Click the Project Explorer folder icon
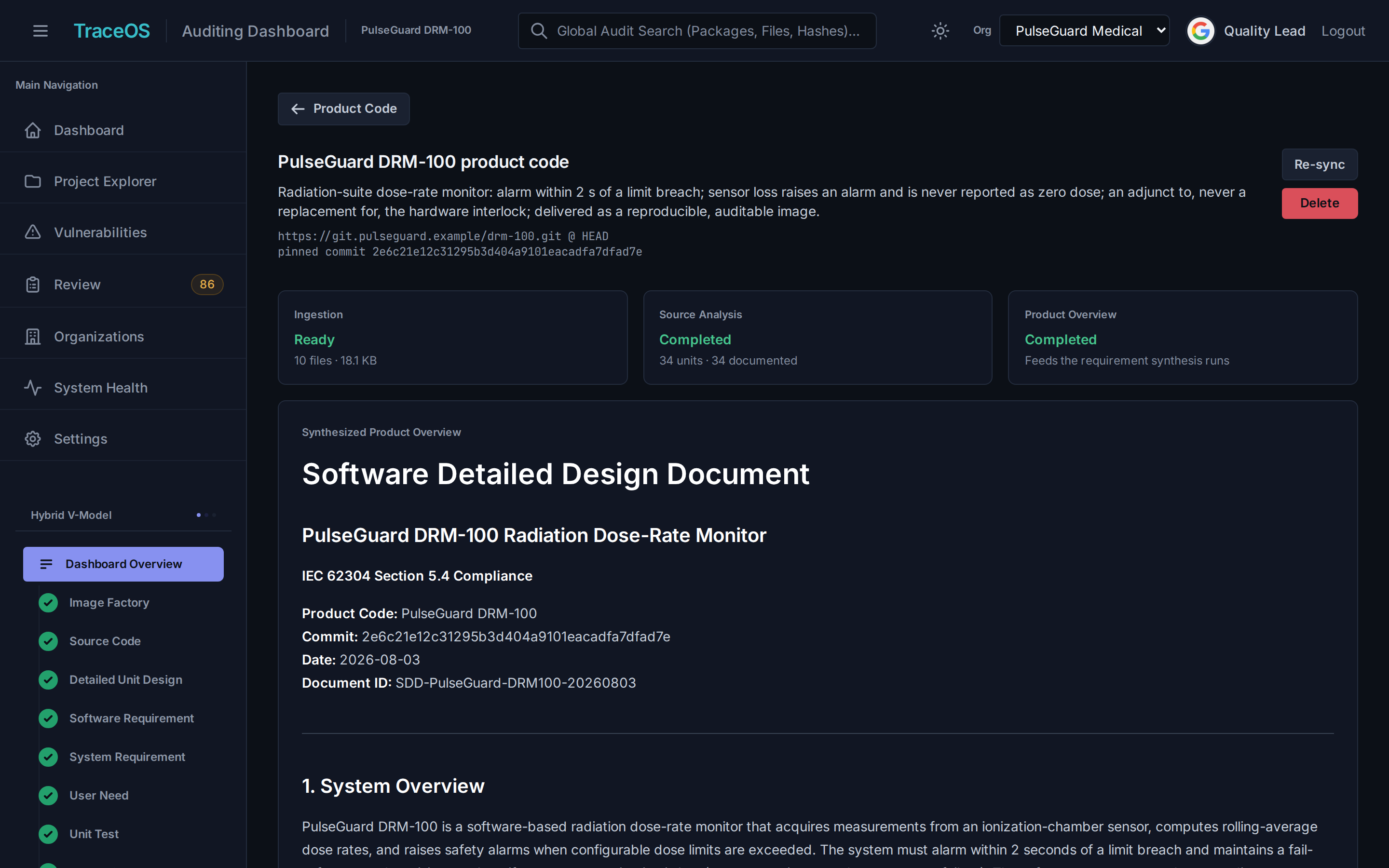The height and width of the screenshot is (868, 1389). (x=33, y=181)
